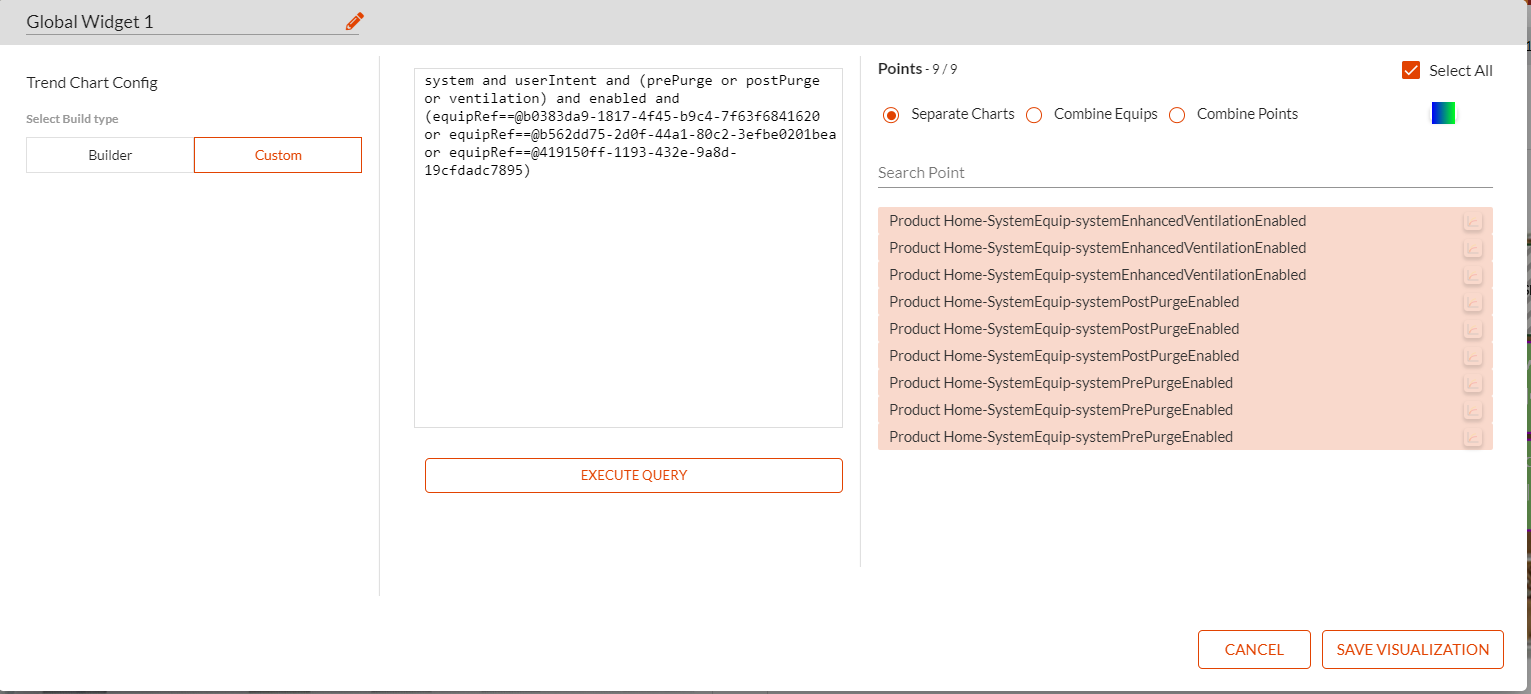Viewport: 1531px width, 694px height.
Task: Click inside the custom query text area
Action: pos(628,248)
